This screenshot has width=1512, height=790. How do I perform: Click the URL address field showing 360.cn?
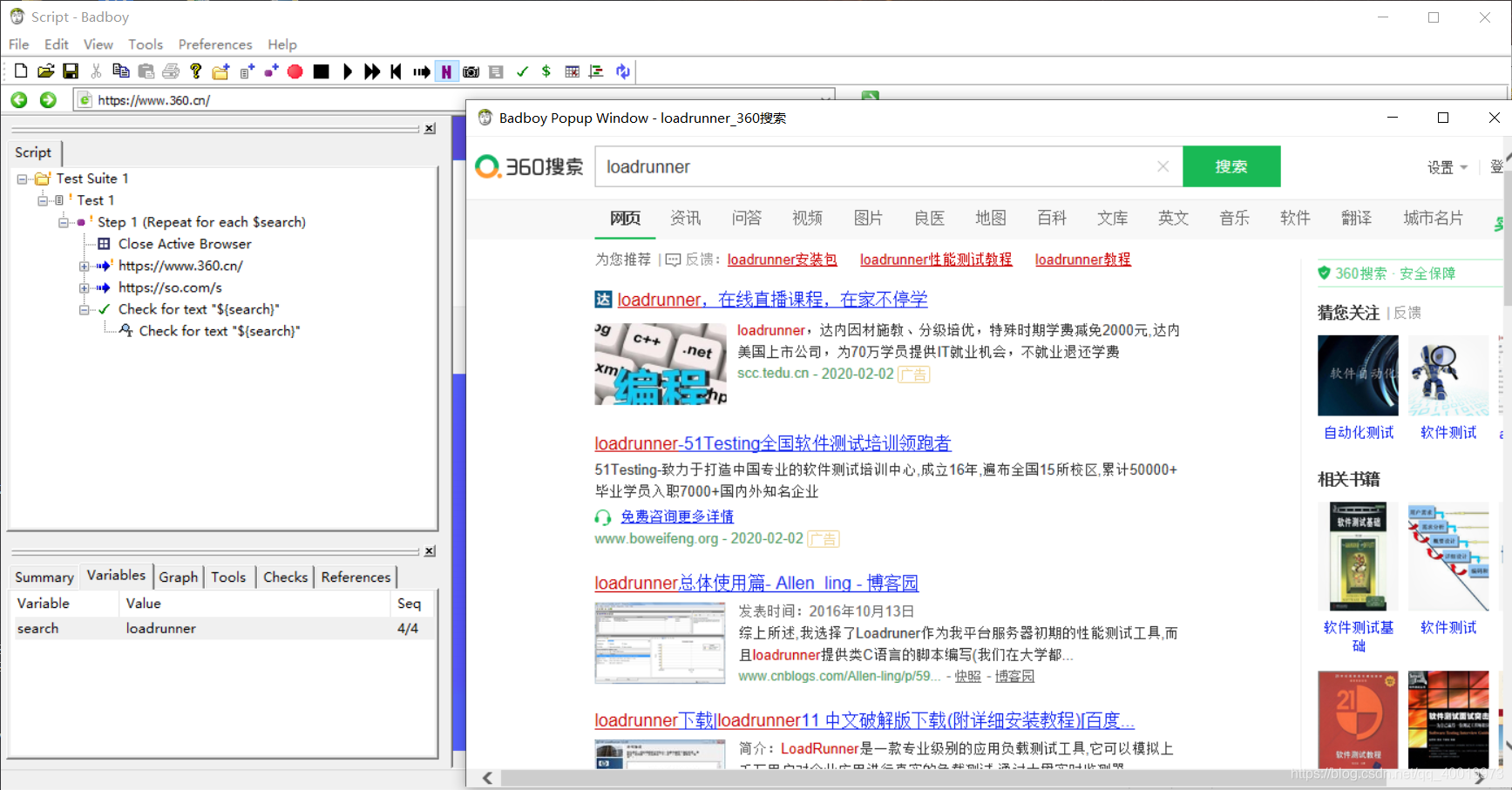(x=453, y=100)
